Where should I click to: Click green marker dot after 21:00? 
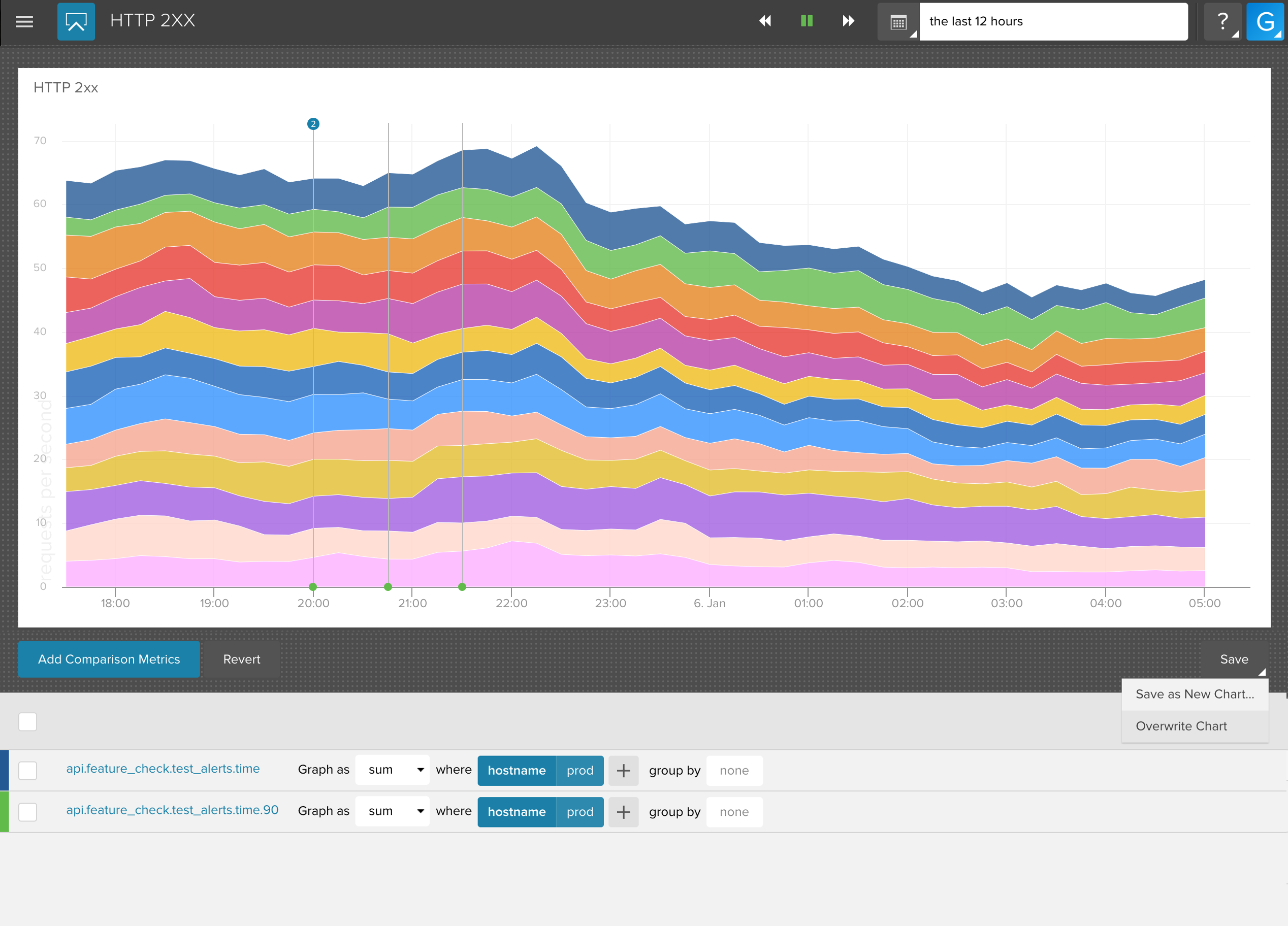click(x=462, y=586)
